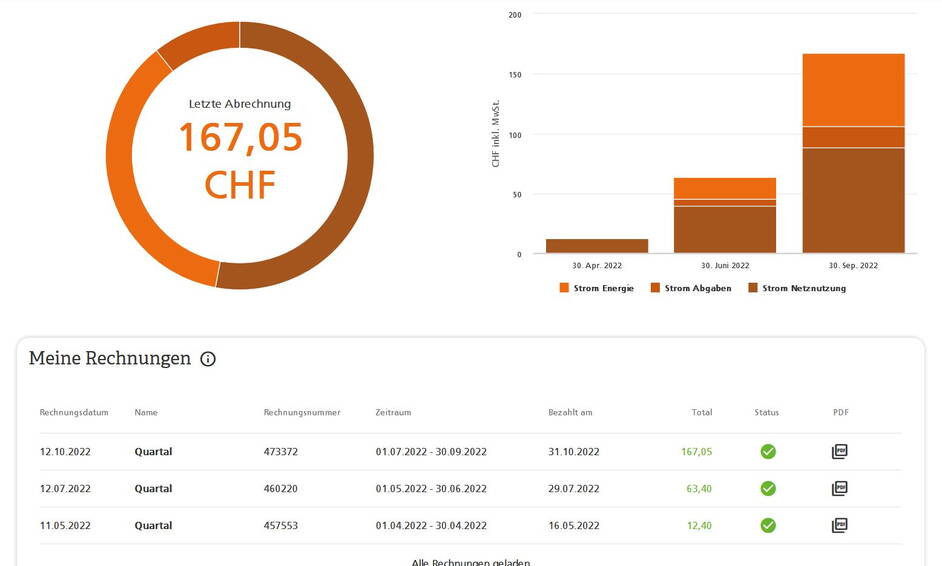Sort invoices by Total column header
Screen dimensions: 942x566
click(x=701, y=412)
